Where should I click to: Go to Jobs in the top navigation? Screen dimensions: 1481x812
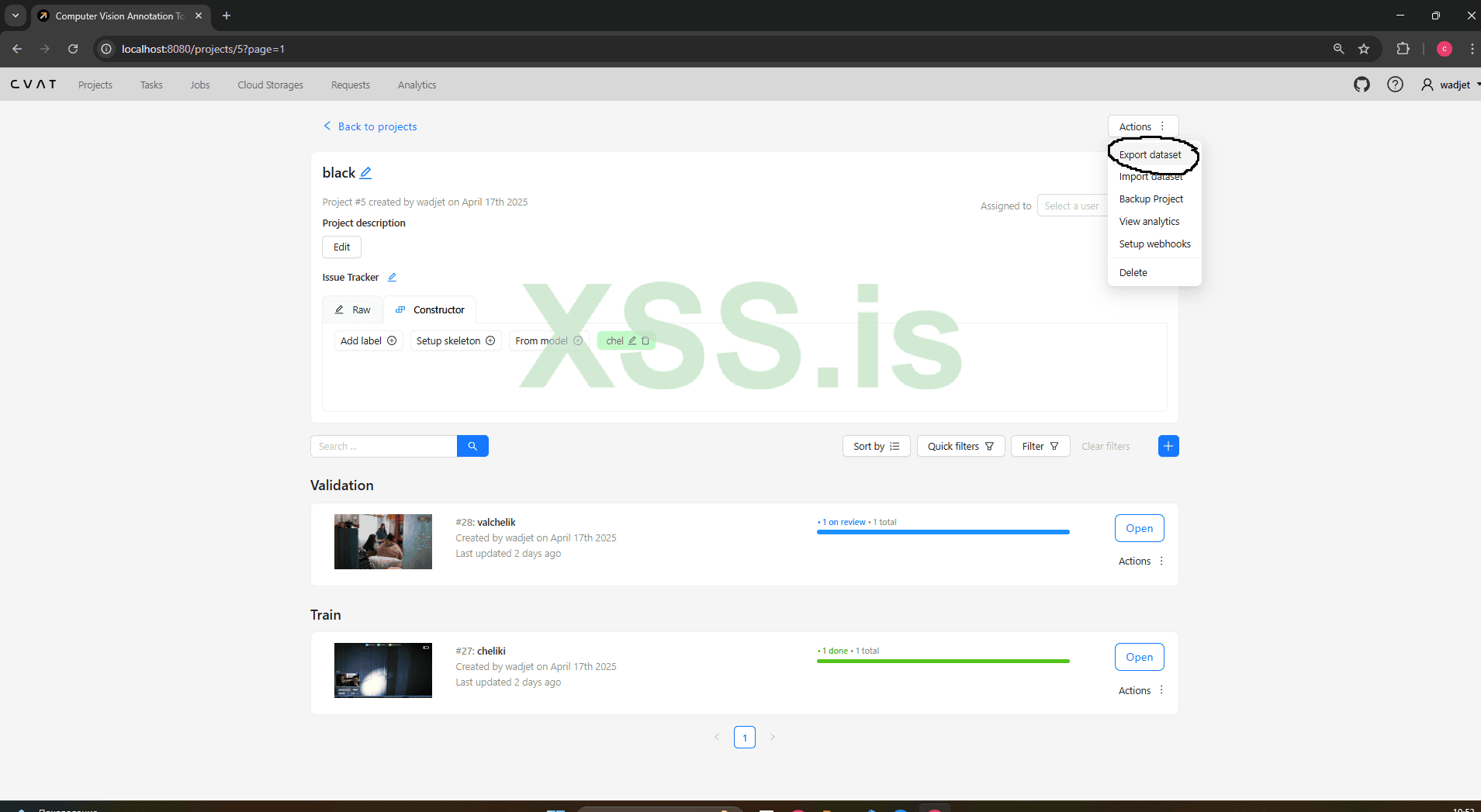click(200, 85)
